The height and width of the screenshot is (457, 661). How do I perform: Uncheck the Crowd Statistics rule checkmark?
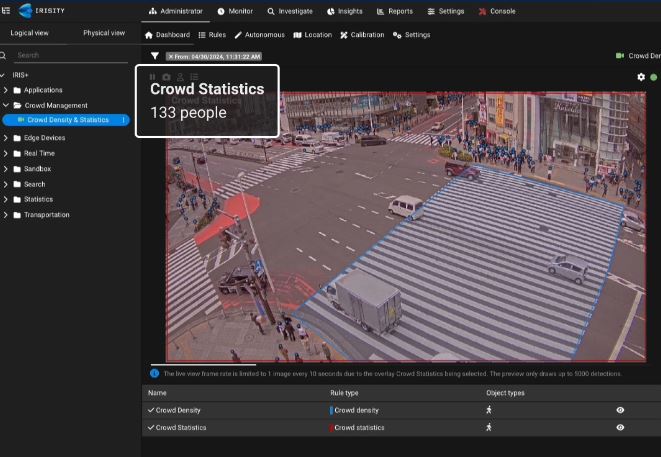pyautogui.click(x=151, y=427)
